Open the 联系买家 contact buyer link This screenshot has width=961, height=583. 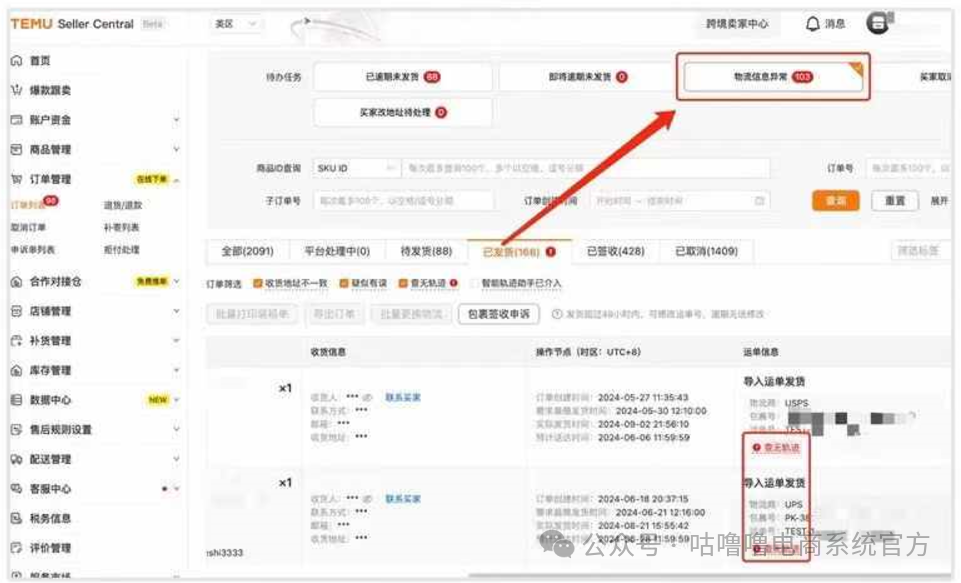coord(404,397)
